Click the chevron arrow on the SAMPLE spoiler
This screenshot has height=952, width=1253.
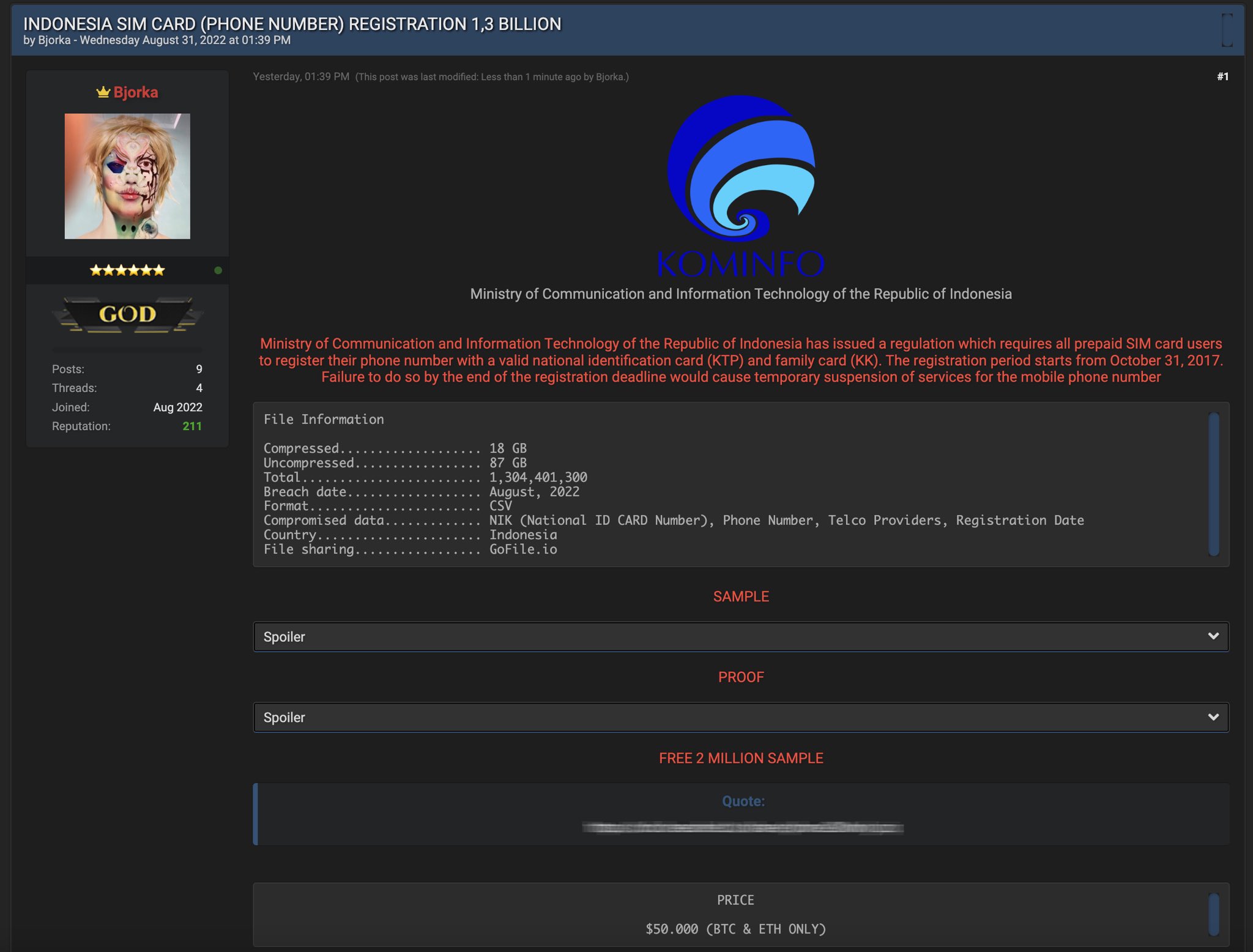(x=1213, y=636)
